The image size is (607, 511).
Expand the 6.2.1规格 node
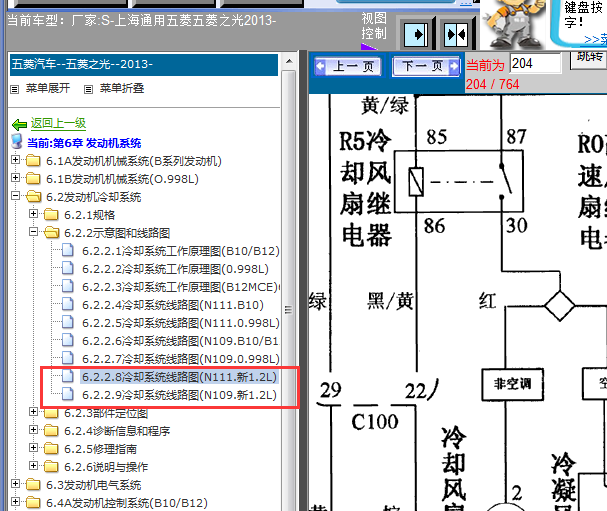33,214
